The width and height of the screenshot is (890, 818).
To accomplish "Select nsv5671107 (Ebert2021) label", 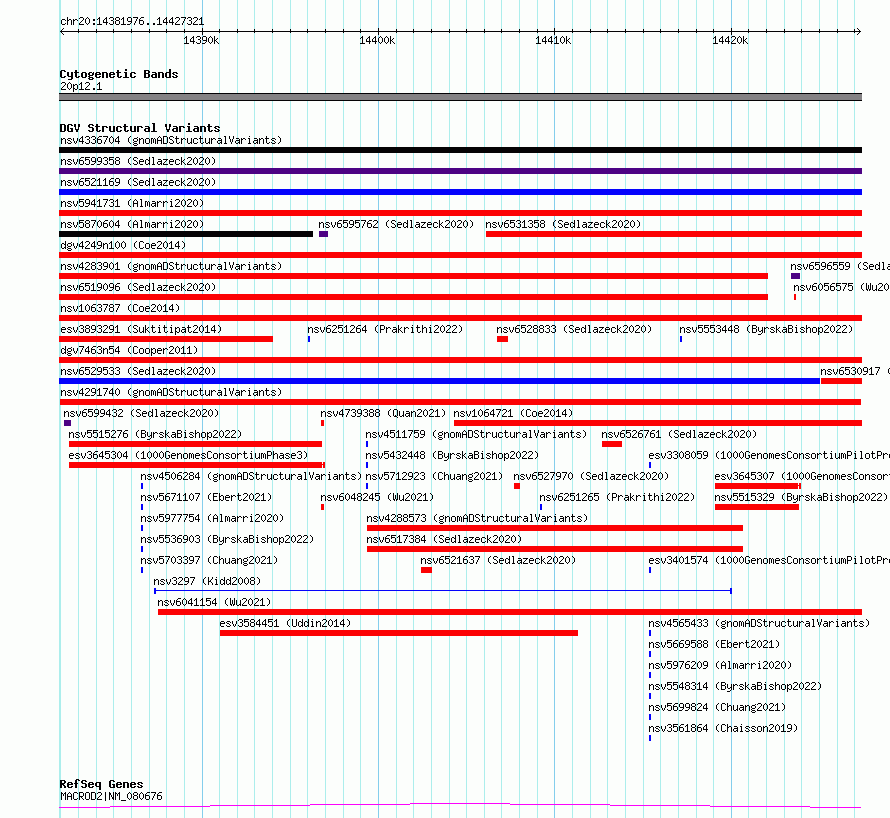I will coord(206,497).
